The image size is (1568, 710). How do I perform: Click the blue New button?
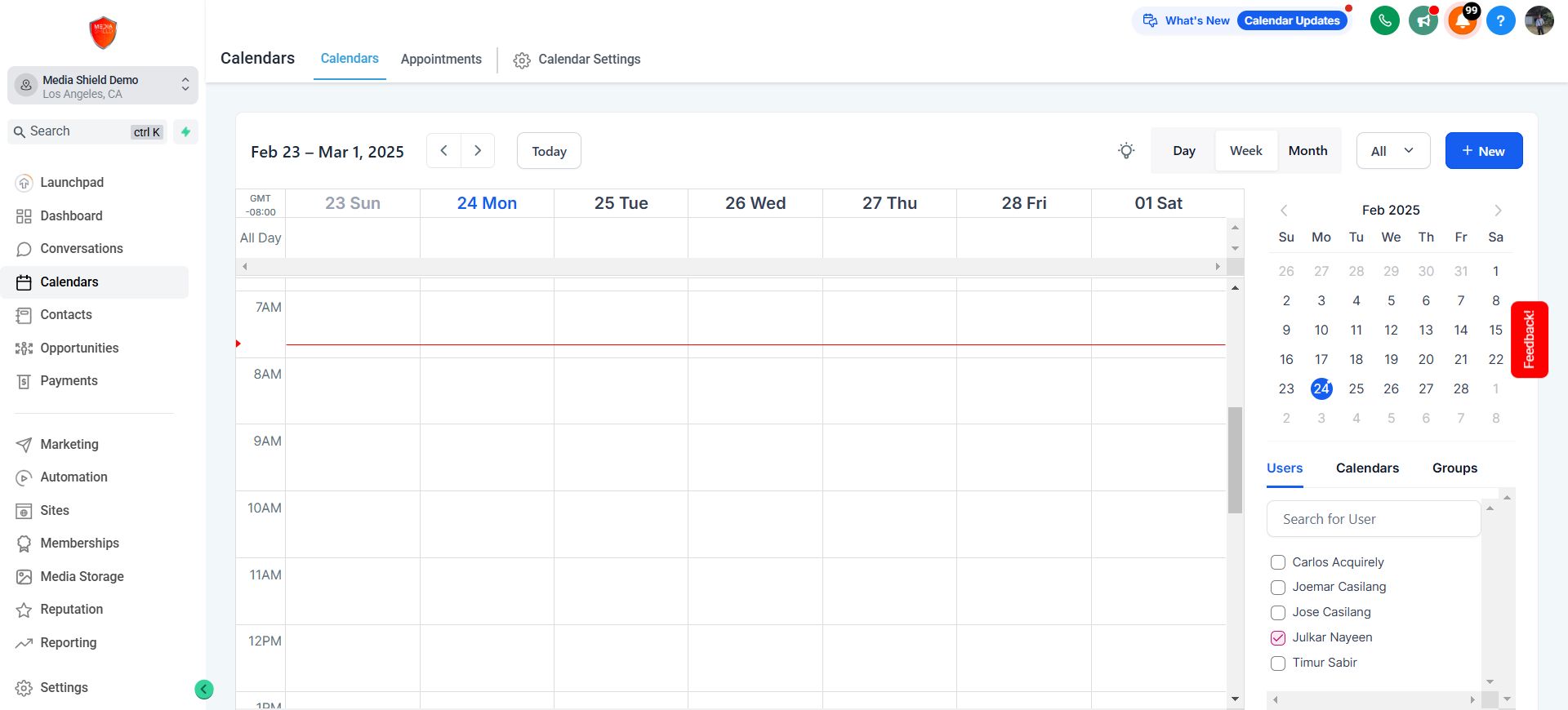pos(1483,151)
